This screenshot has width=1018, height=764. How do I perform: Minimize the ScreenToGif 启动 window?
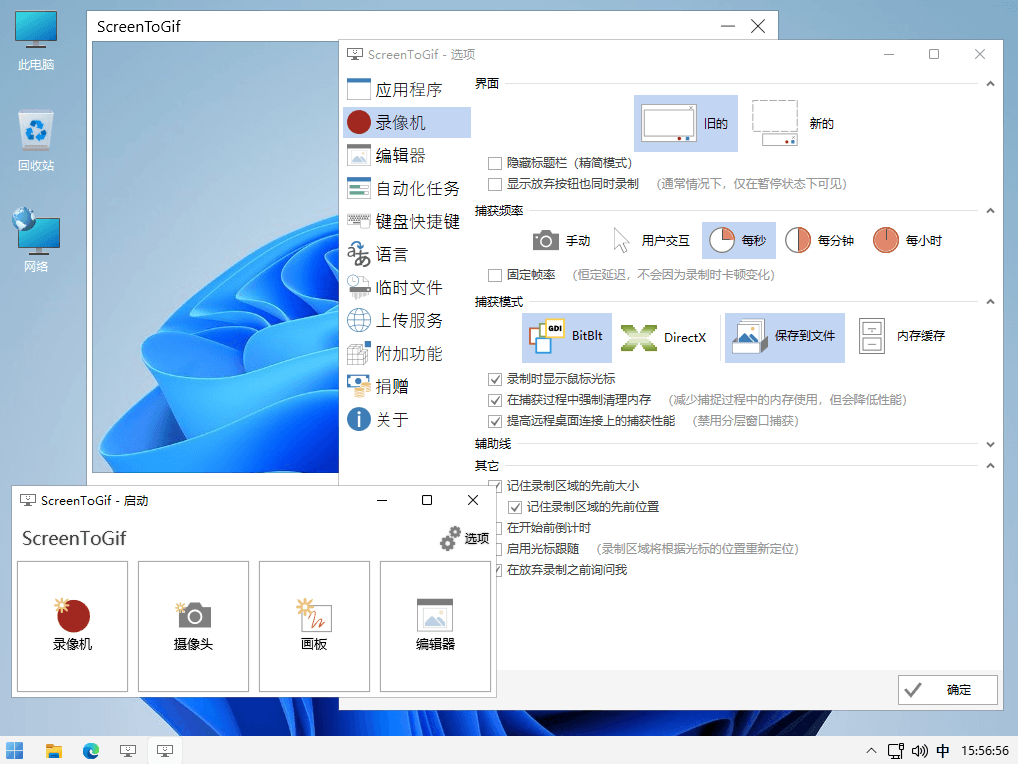tap(382, 500)
